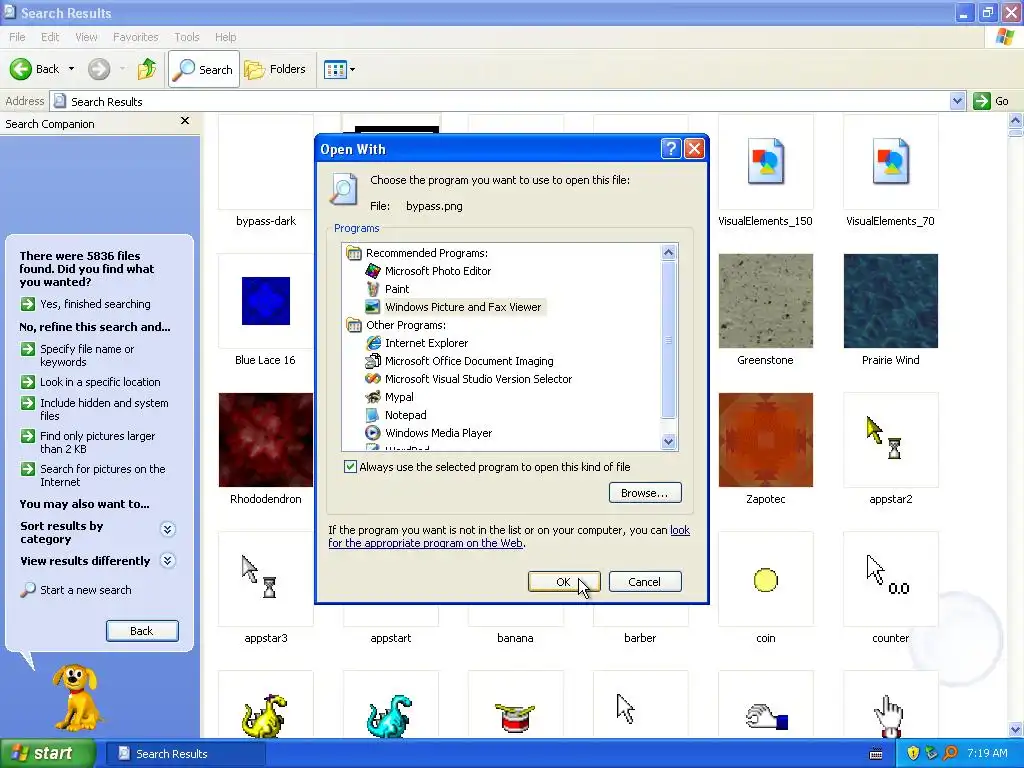Viewport: 1024px width, 768px height.
Task: Click the Back arrow toolbar icon
Action: [21, 69]
